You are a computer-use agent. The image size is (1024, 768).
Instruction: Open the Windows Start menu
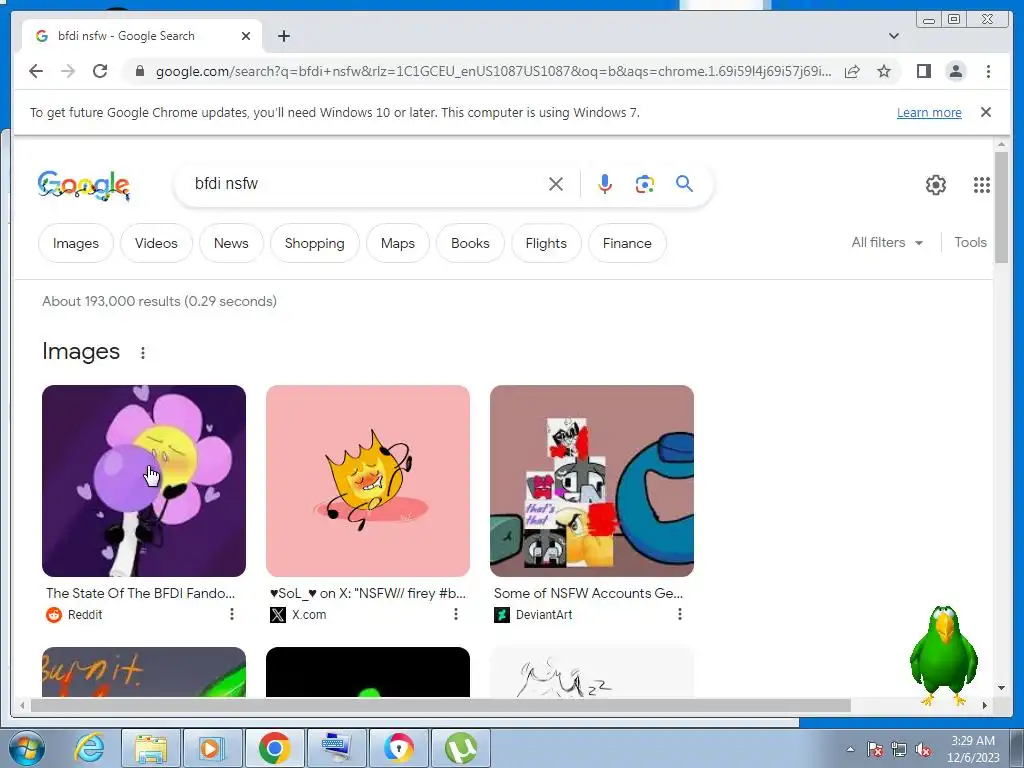tap(25, 748)
